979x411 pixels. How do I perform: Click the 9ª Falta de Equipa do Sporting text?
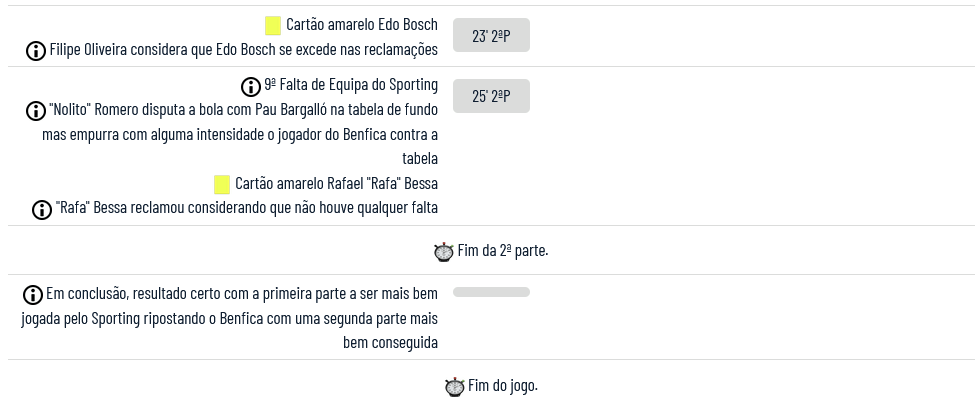point(351,86)
